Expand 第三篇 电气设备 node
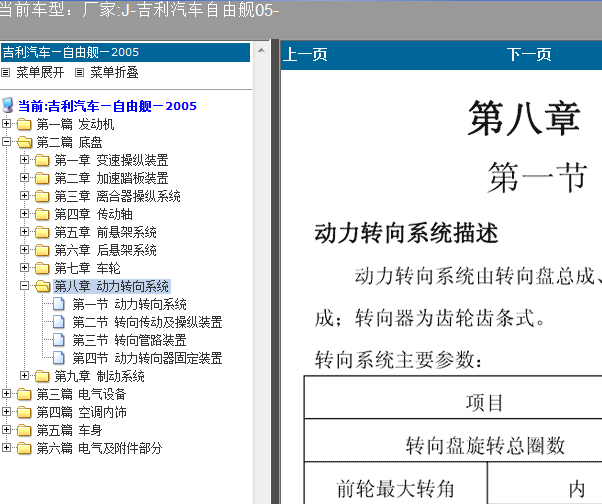The width and height of the screenshot is (602, 504). (x=6, y=393)
